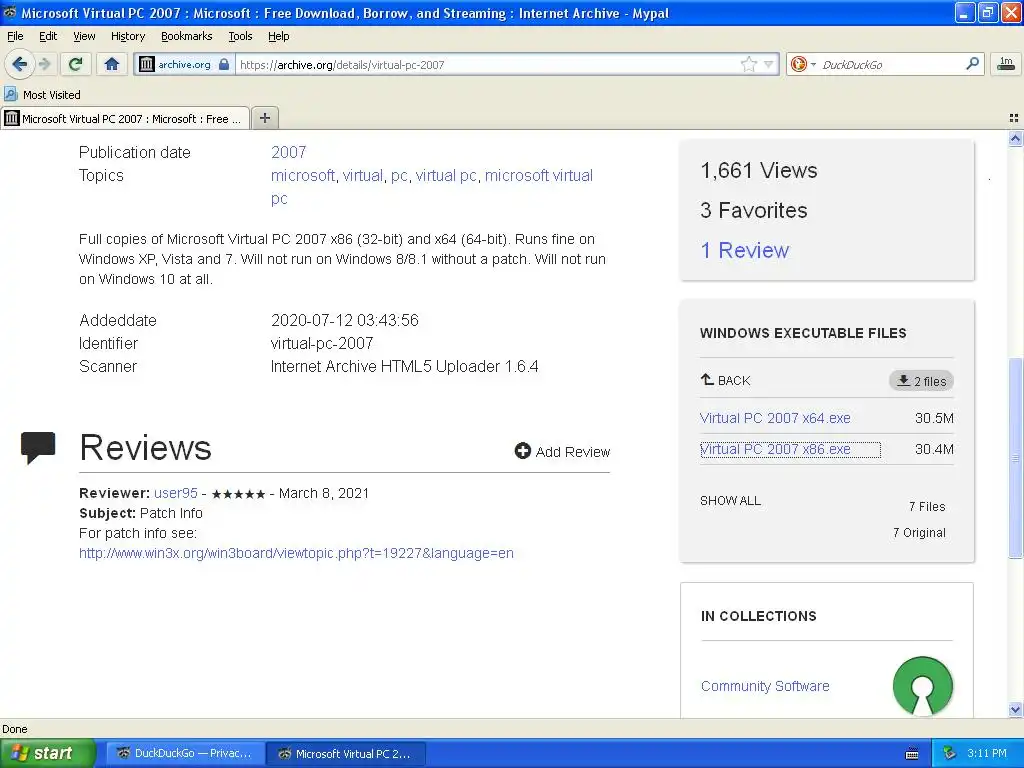Click the Forward arrow button
This screenshot has height=768, width=1024.
pyautogui.click(x=44, y=64)
